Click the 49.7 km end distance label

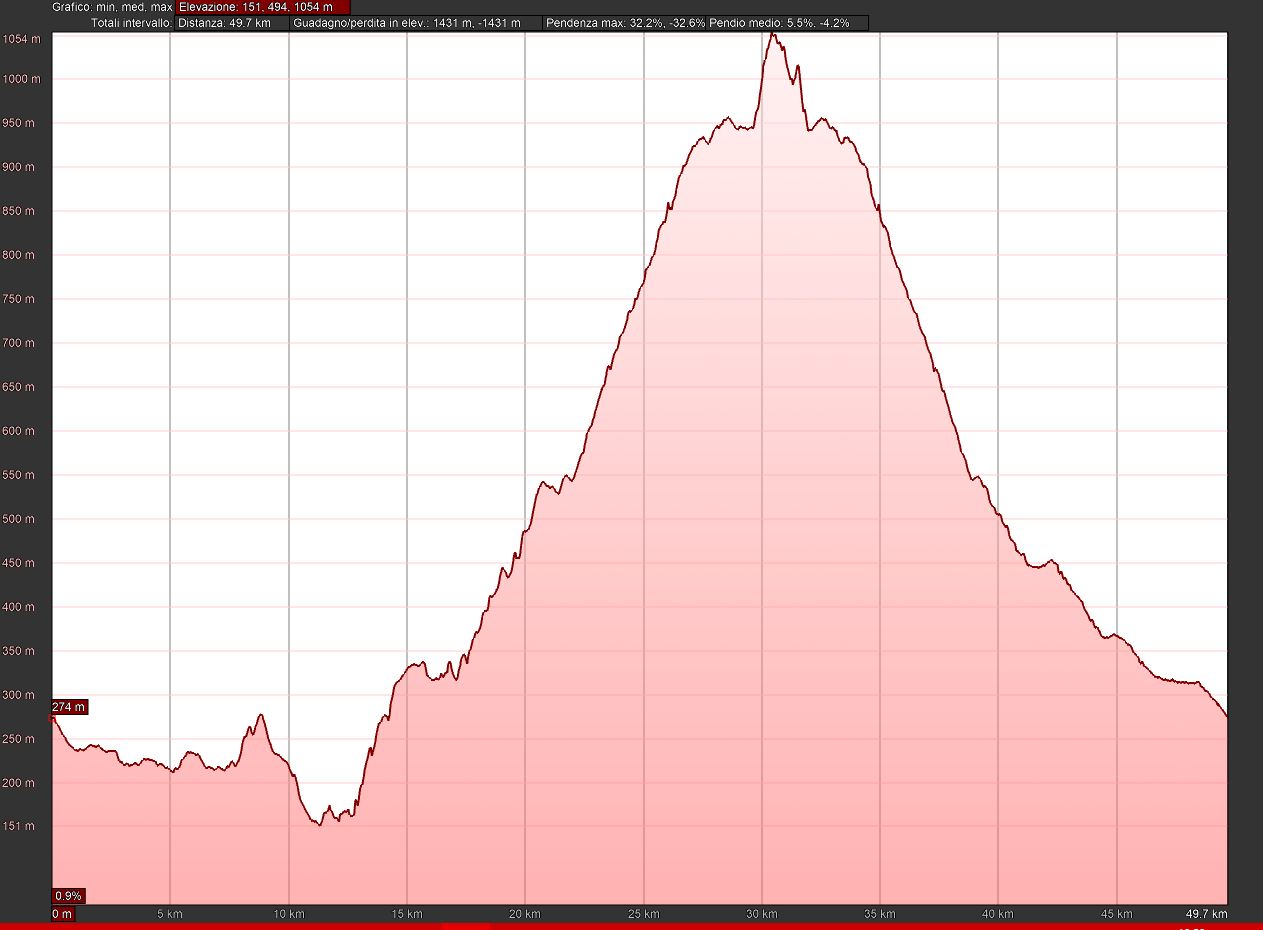[x=1207, y=914]
